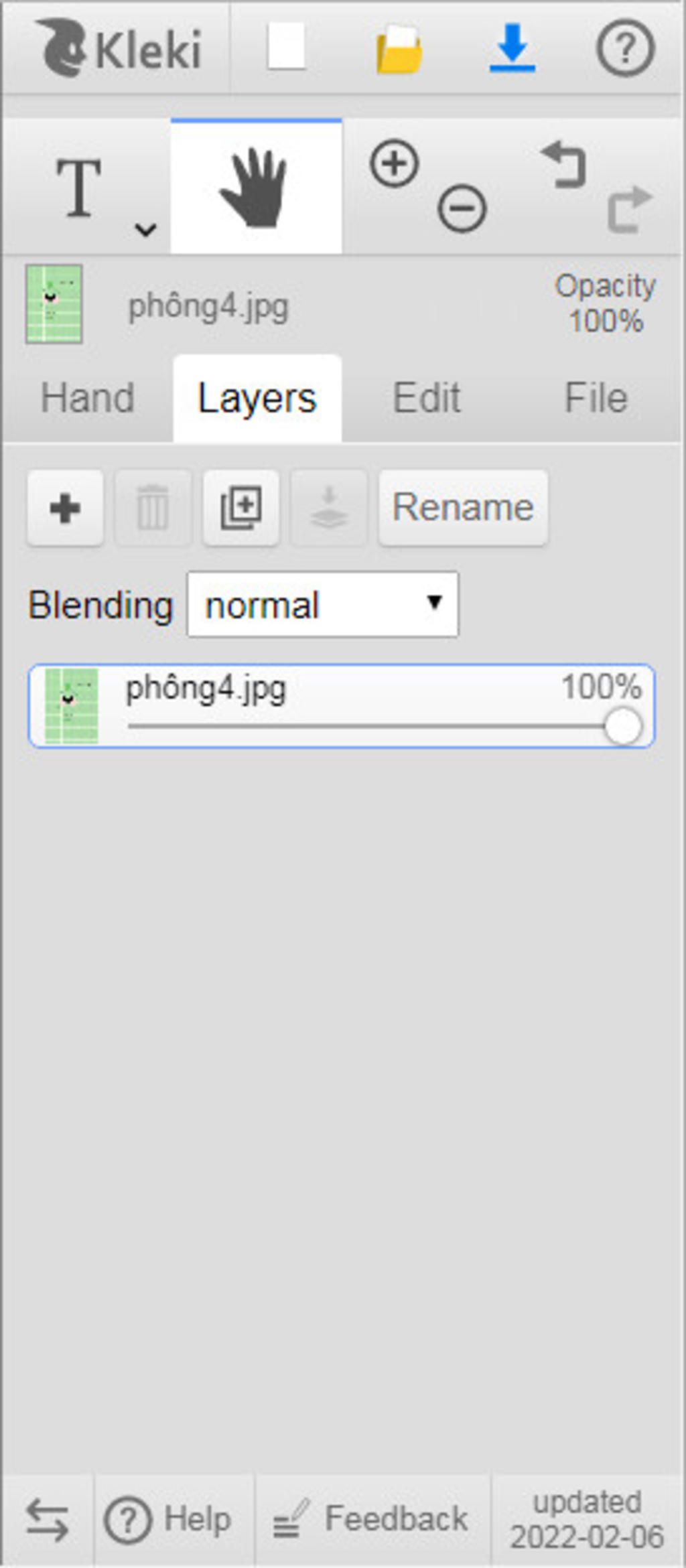
Task: Zoom in with the plus magnifier
Action: 395,163
